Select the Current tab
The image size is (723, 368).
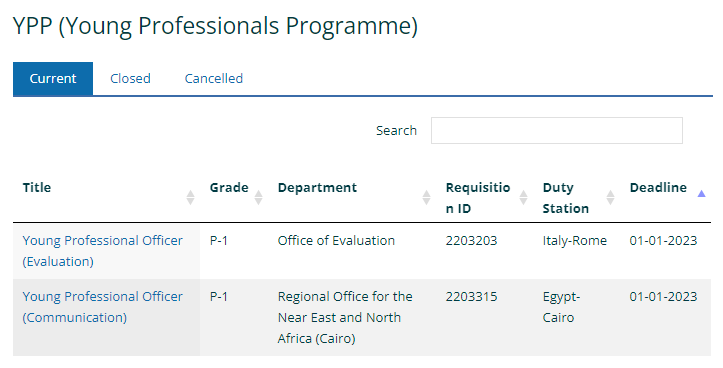click(x=53, y=78)
